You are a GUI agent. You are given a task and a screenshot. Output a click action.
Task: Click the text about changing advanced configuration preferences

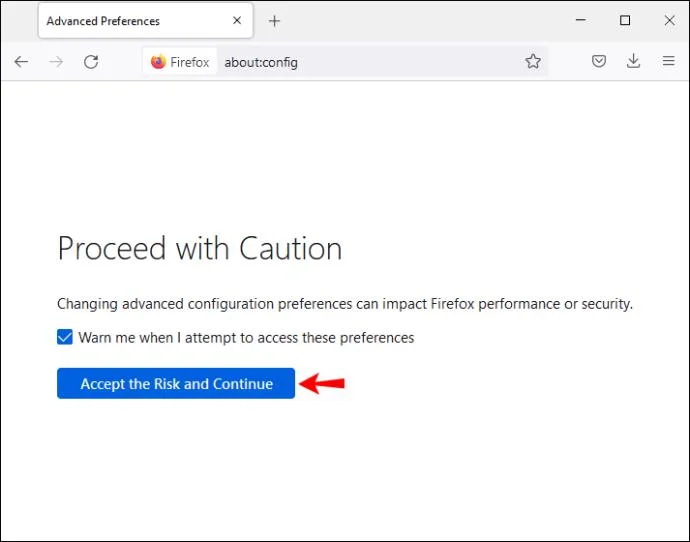tap(345, 304)
